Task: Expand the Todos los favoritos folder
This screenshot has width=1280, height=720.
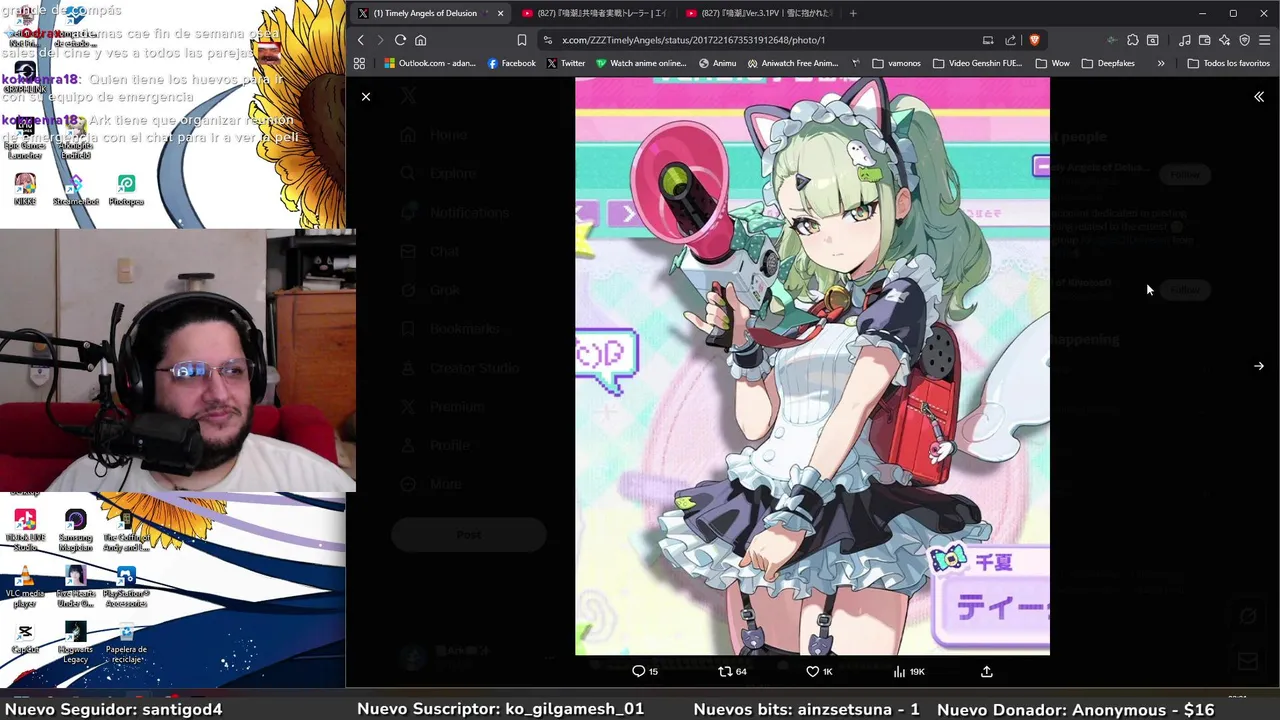Action: (x=1228, y=63)
